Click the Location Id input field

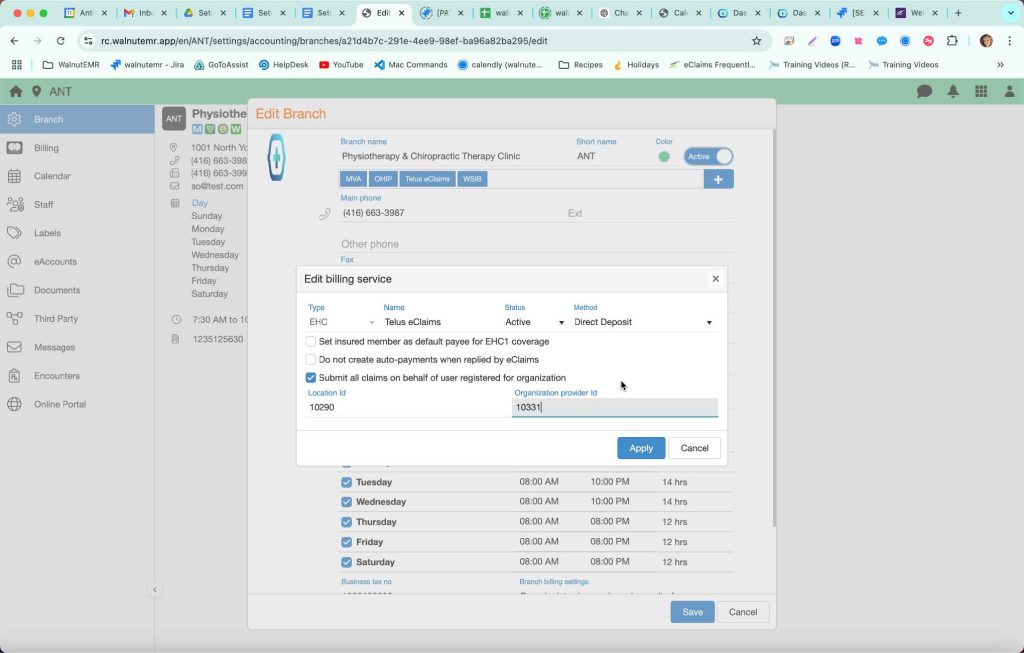(407, 407)
